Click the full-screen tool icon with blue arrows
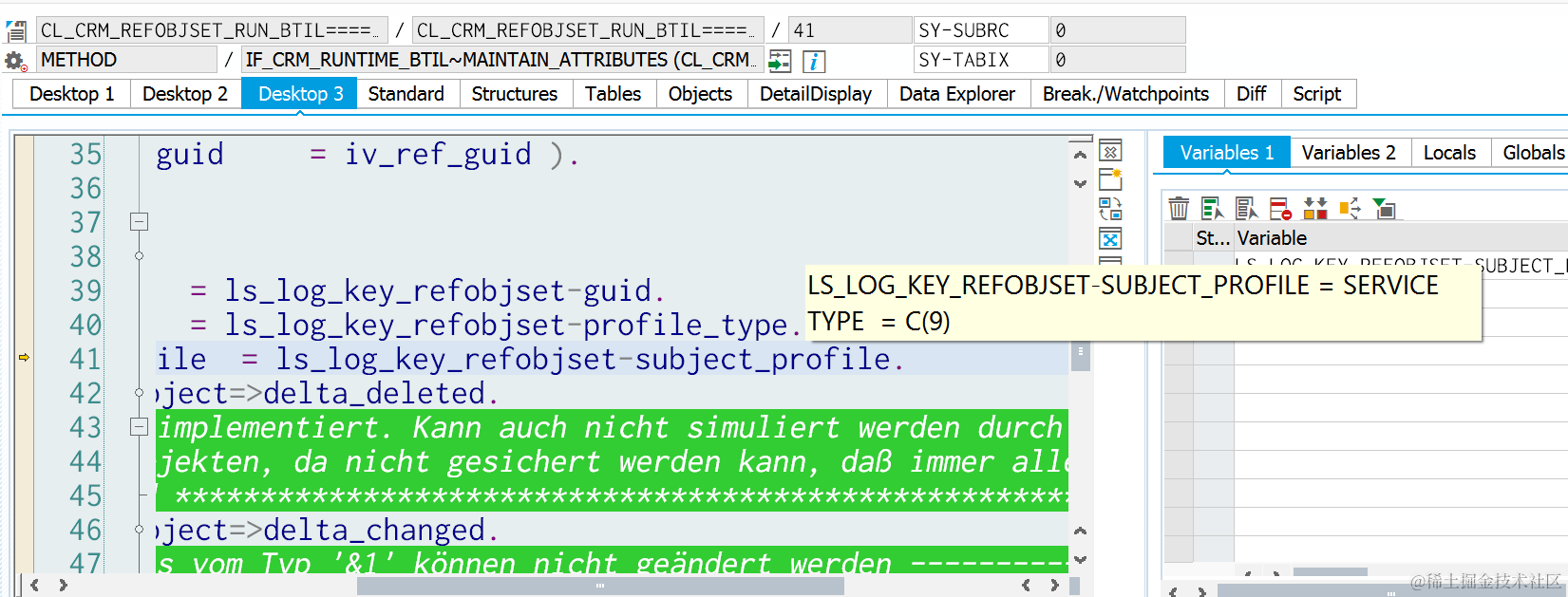This screenshot has height=597, width=1568. (1110, 238)
